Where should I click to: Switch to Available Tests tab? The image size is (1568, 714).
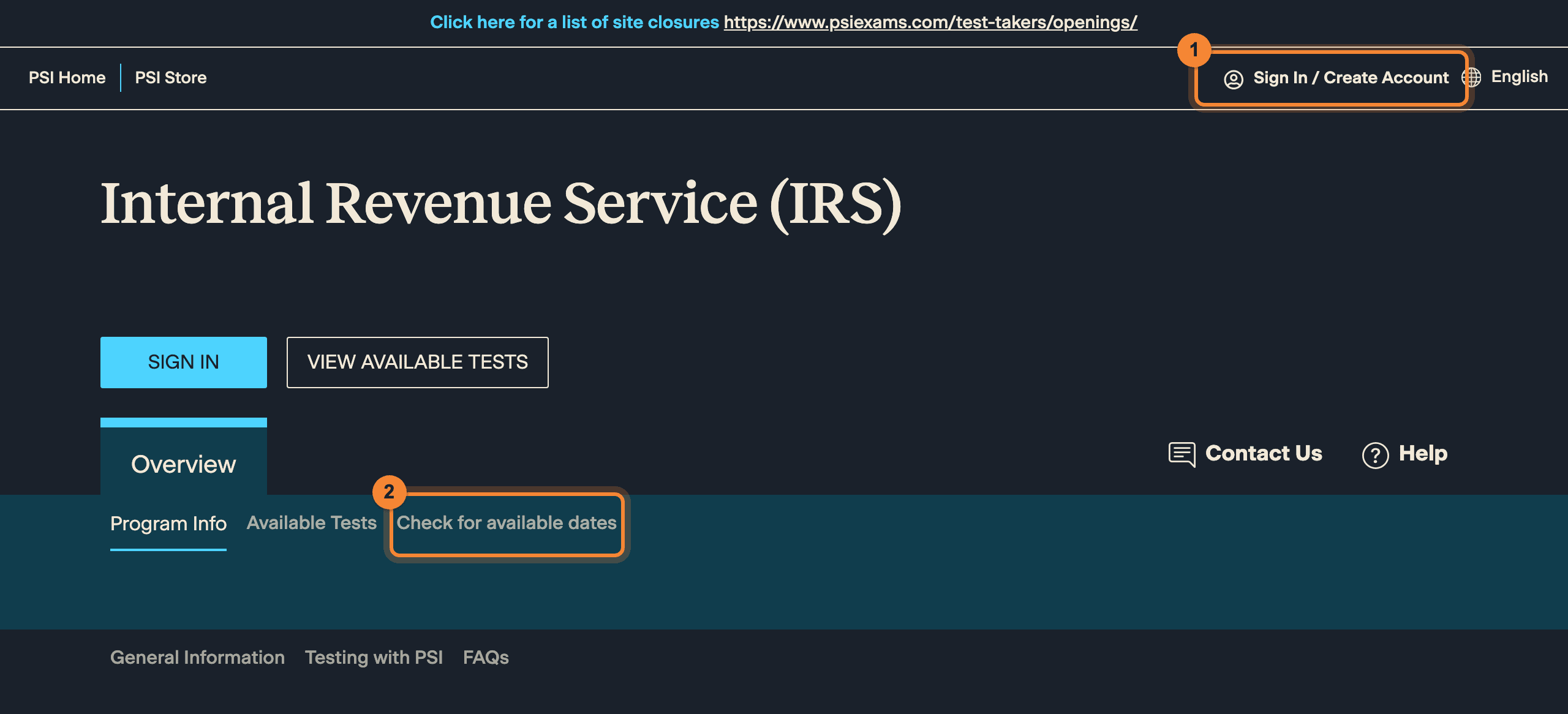pyautogui.click(x=312, y=522)
